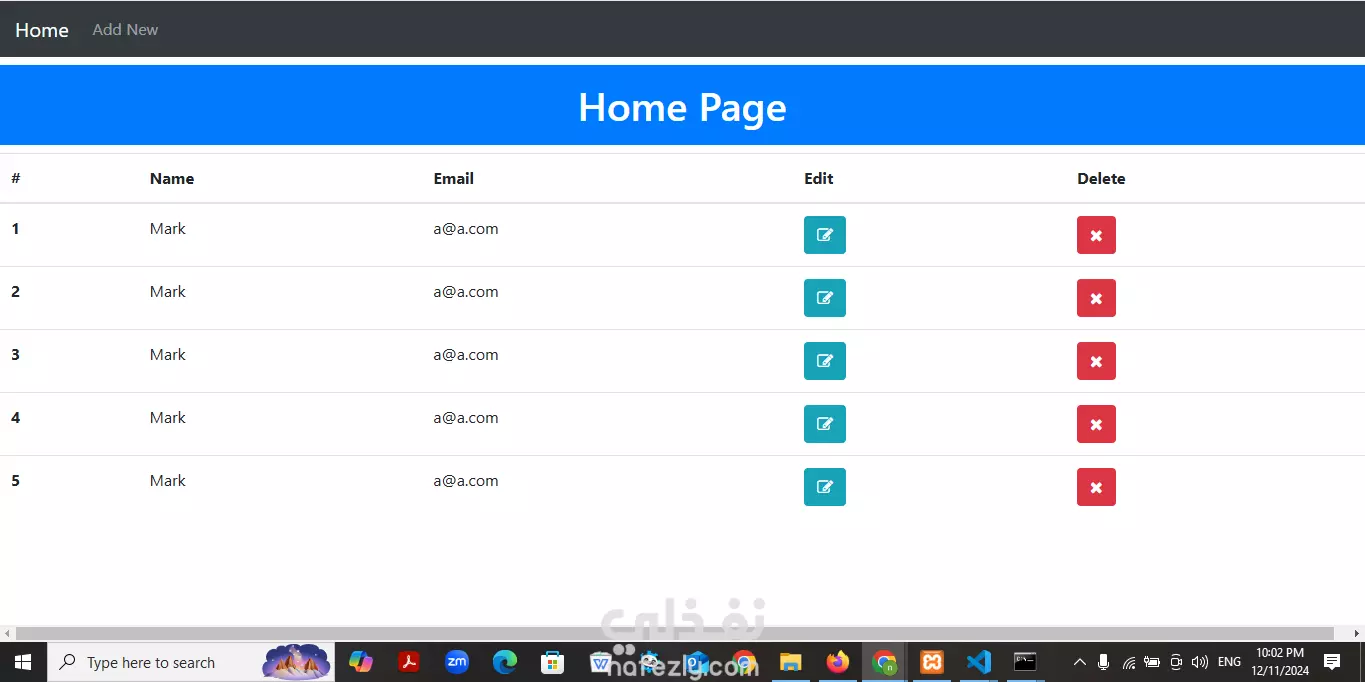Open Microsoft Edge from the taskbar
Image resolution: width=1365 pixels, height=682 pixels.
coord(505,662)
